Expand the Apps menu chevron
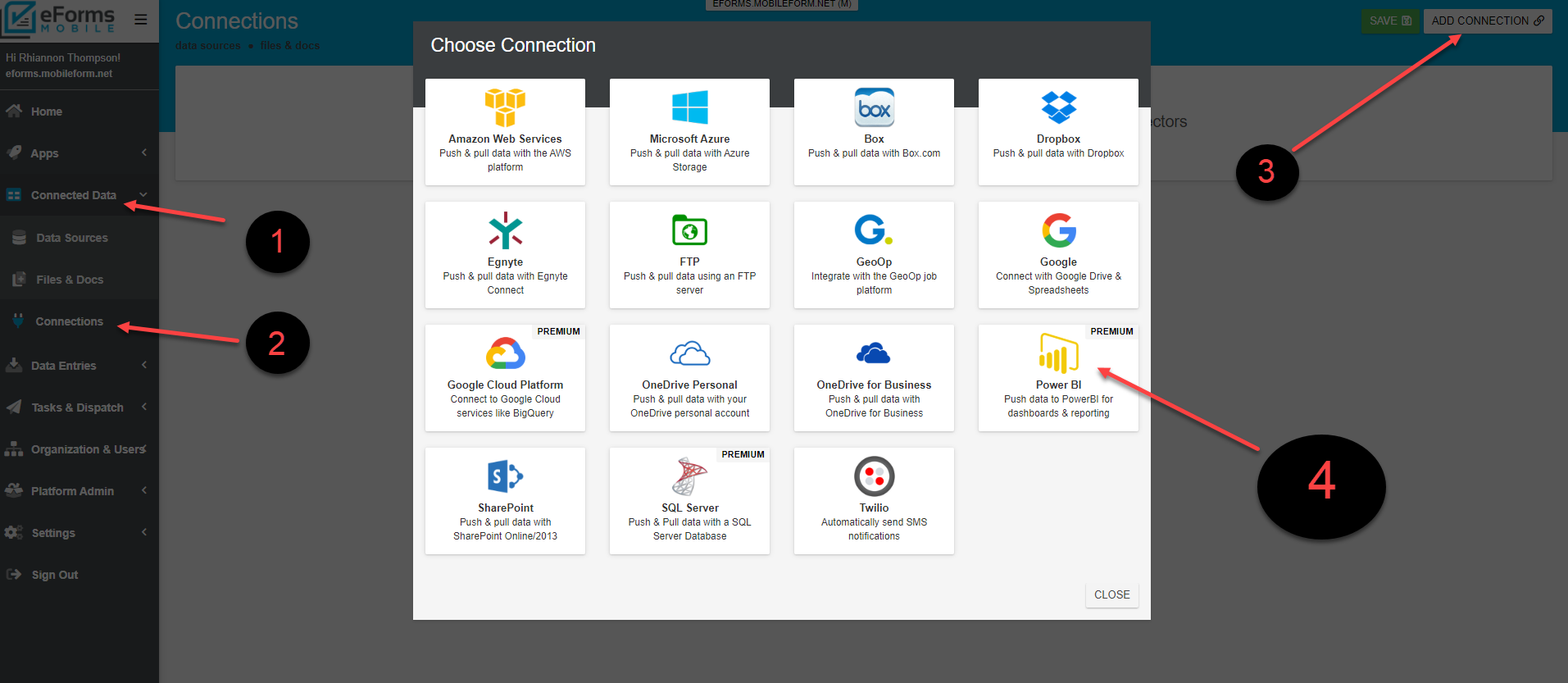 coord(144,153)
